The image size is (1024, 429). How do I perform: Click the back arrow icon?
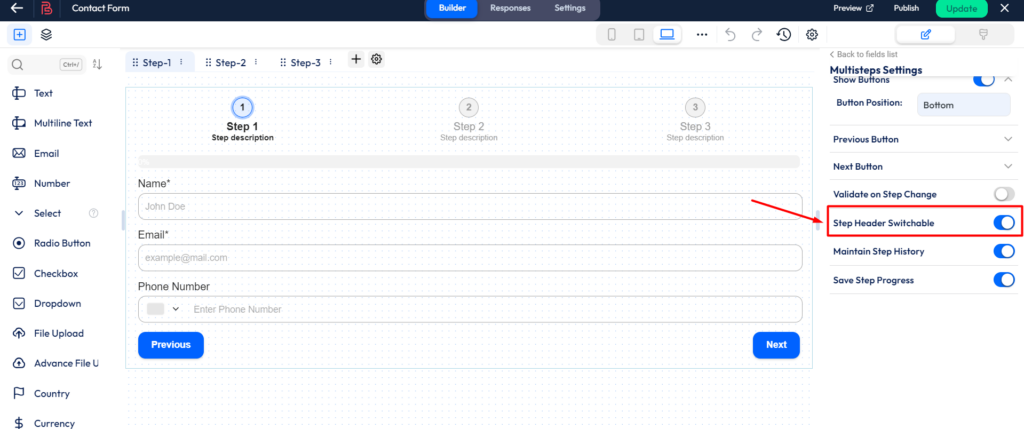click(x=16, y=9)
